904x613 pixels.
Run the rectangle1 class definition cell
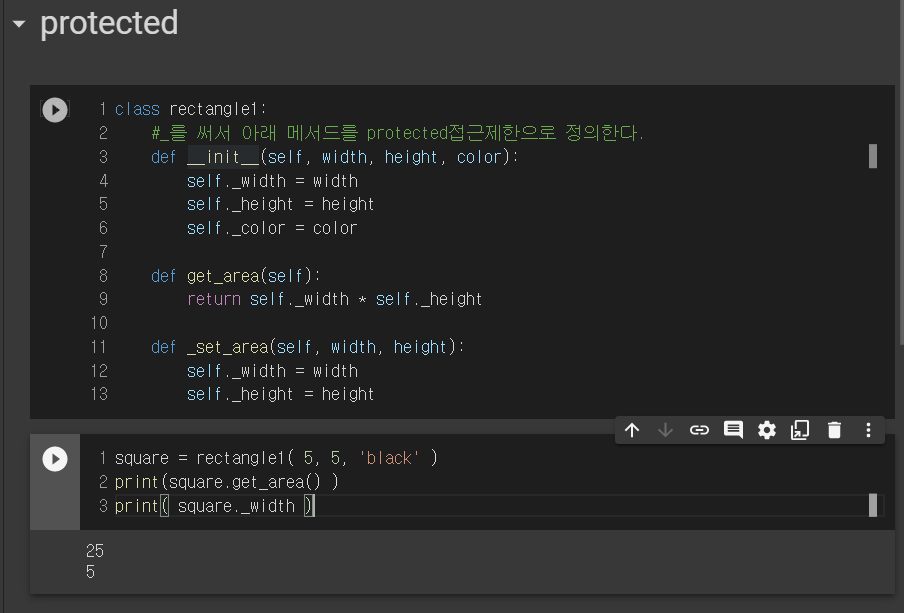(x=55, y=110)
